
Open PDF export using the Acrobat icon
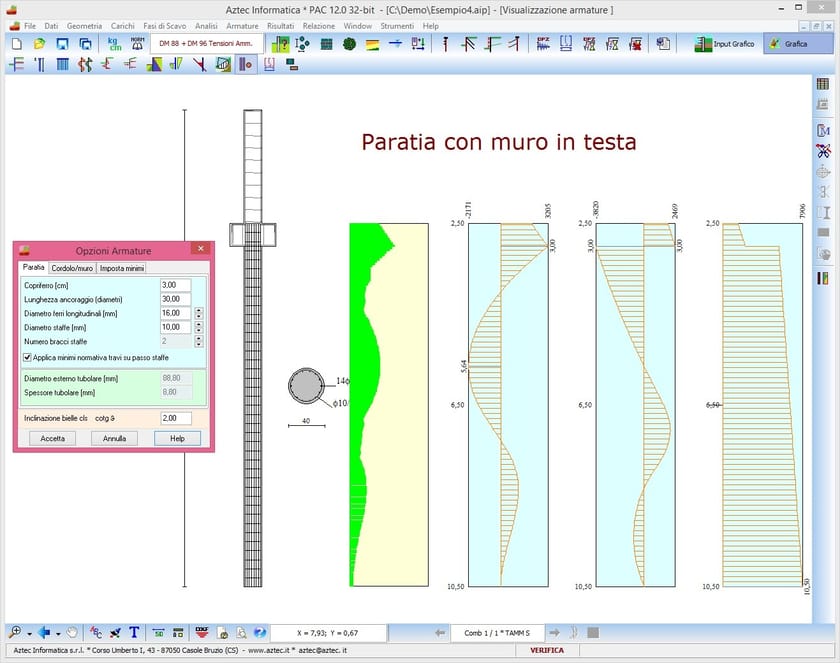coord(222,632)
